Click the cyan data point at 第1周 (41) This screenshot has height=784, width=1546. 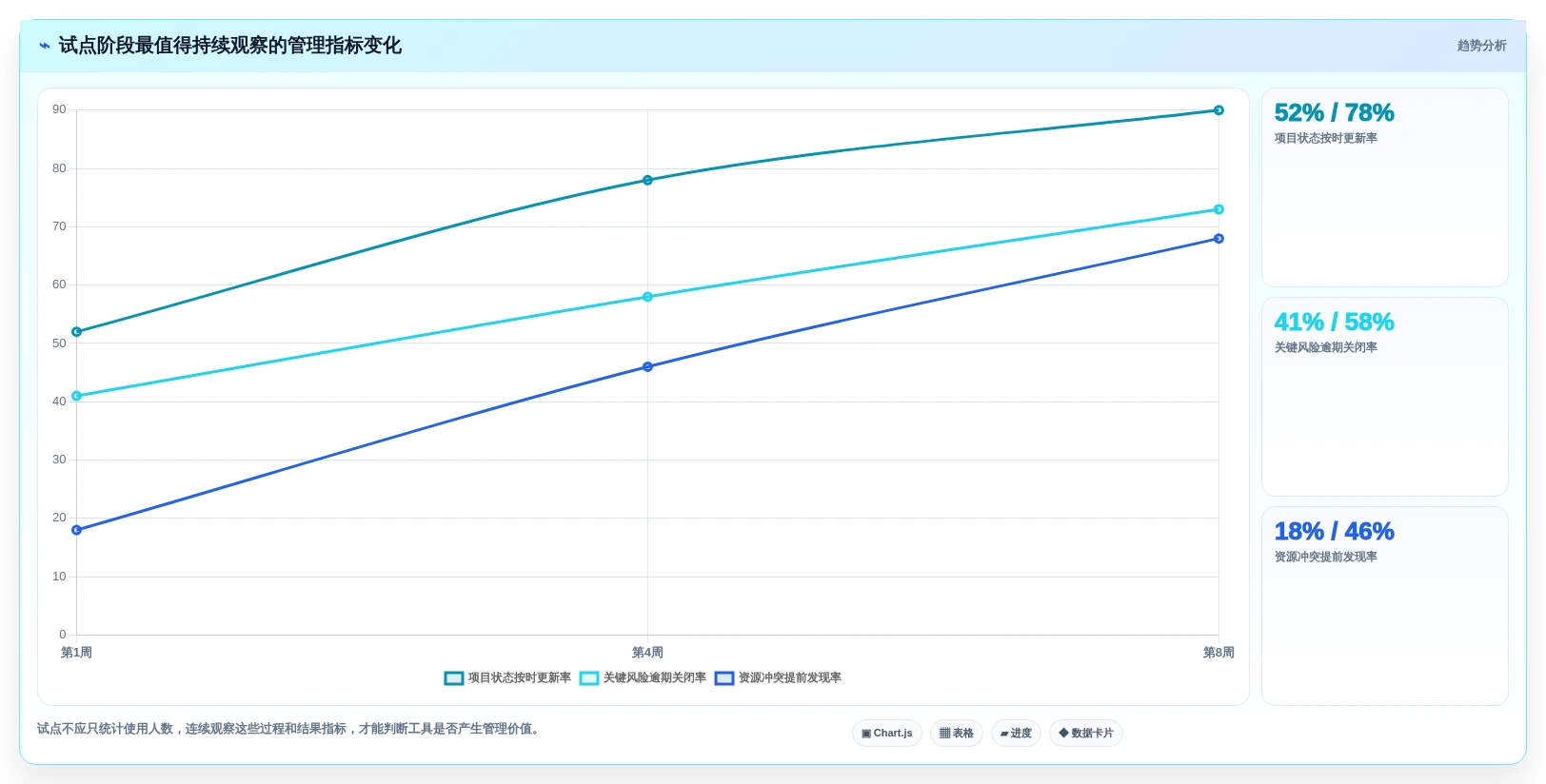coord(77,396)
